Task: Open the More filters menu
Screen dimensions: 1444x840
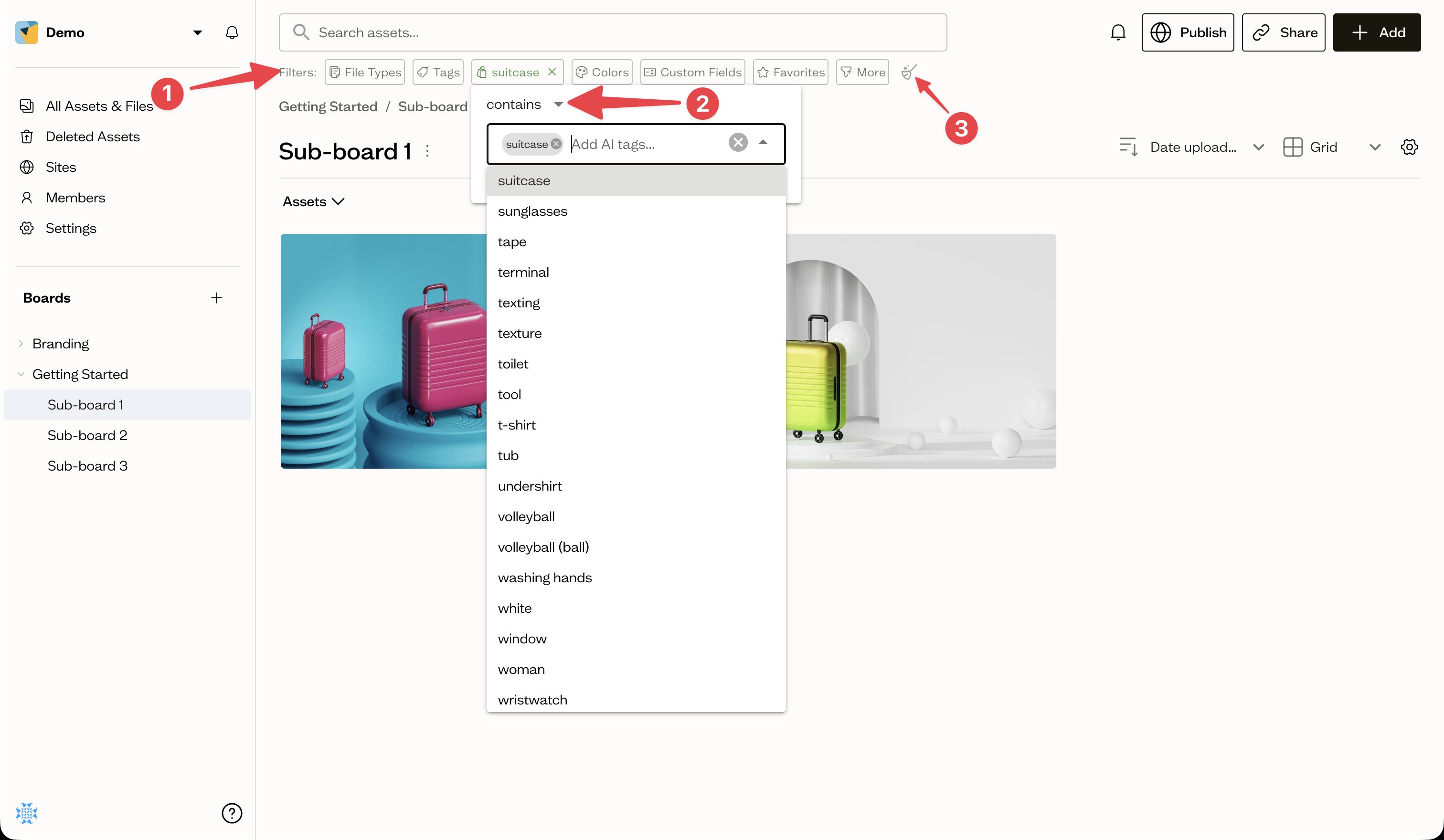Action: [862, 72]
